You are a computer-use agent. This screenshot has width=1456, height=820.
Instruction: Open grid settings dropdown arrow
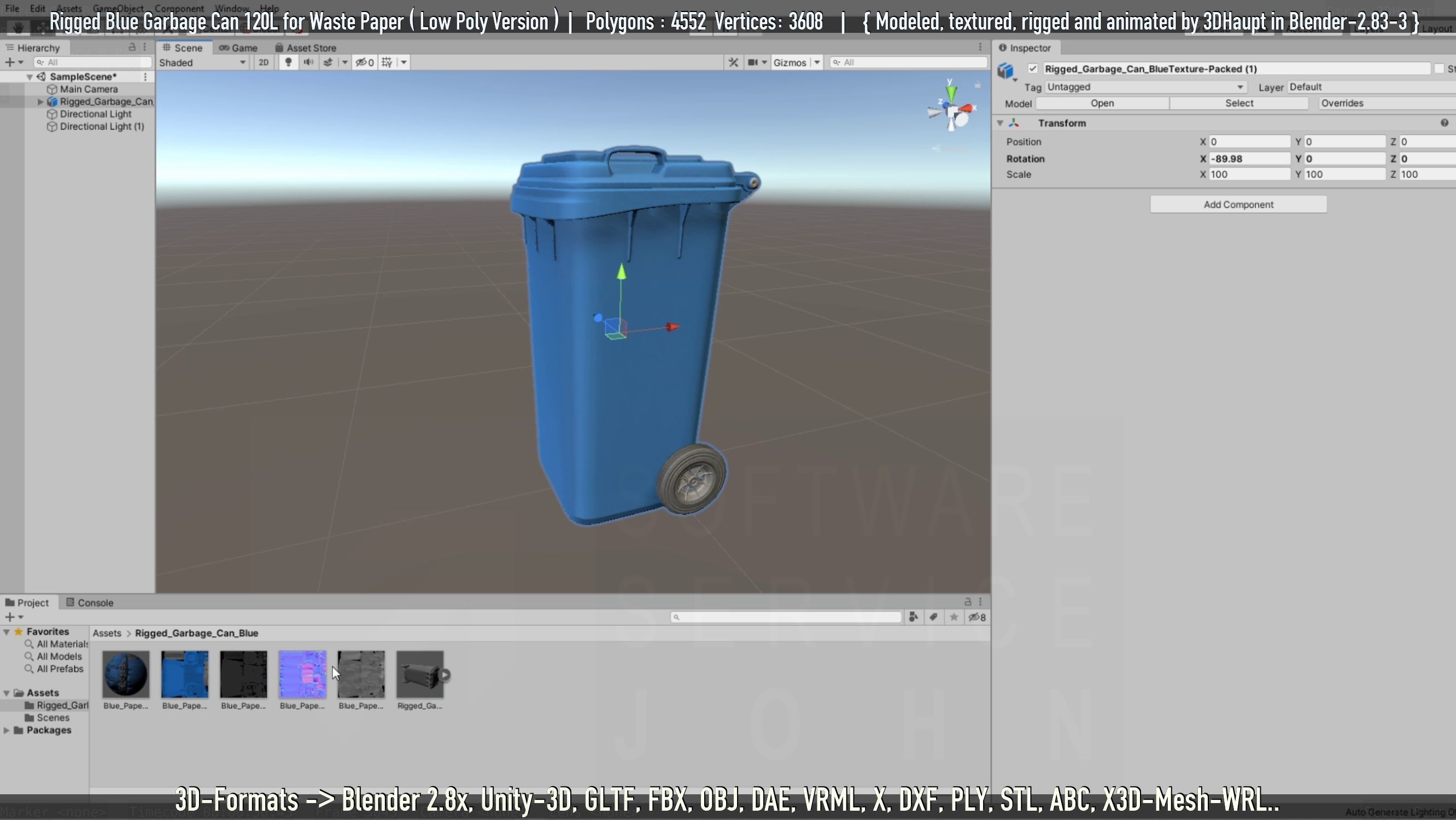[x=404, y=62]
